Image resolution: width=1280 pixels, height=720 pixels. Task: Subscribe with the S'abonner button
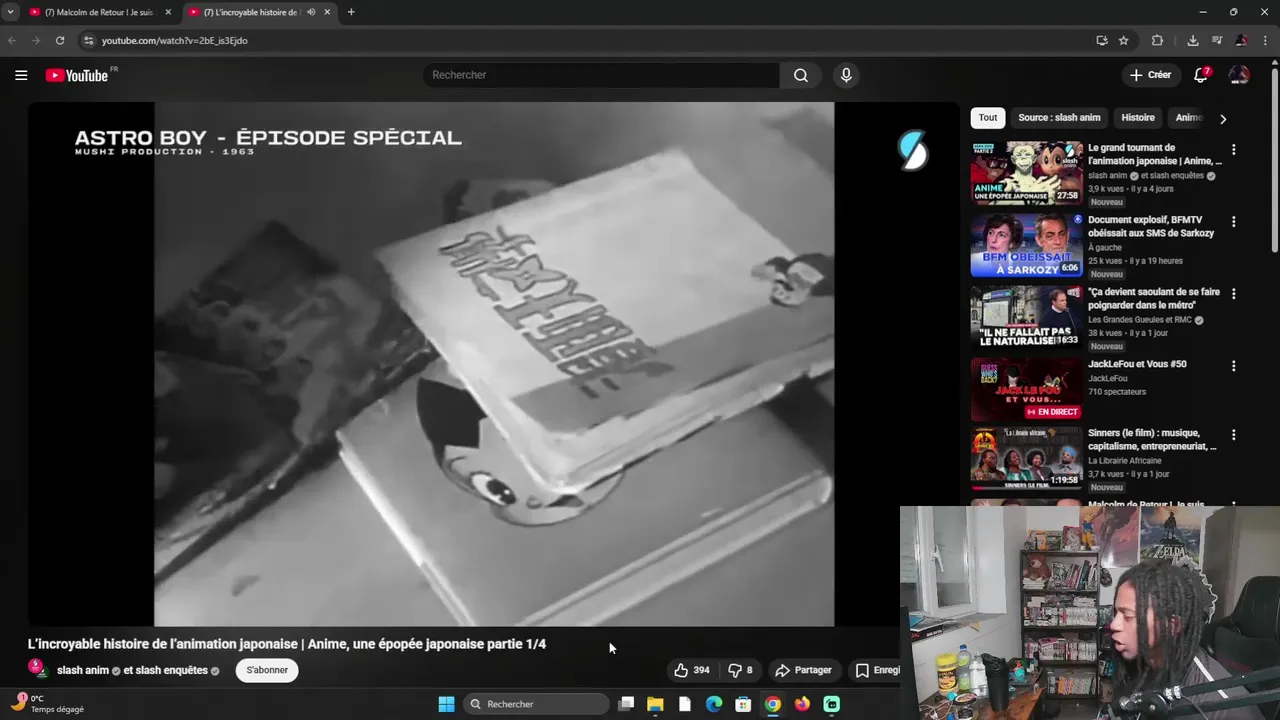tap(267, 670)
